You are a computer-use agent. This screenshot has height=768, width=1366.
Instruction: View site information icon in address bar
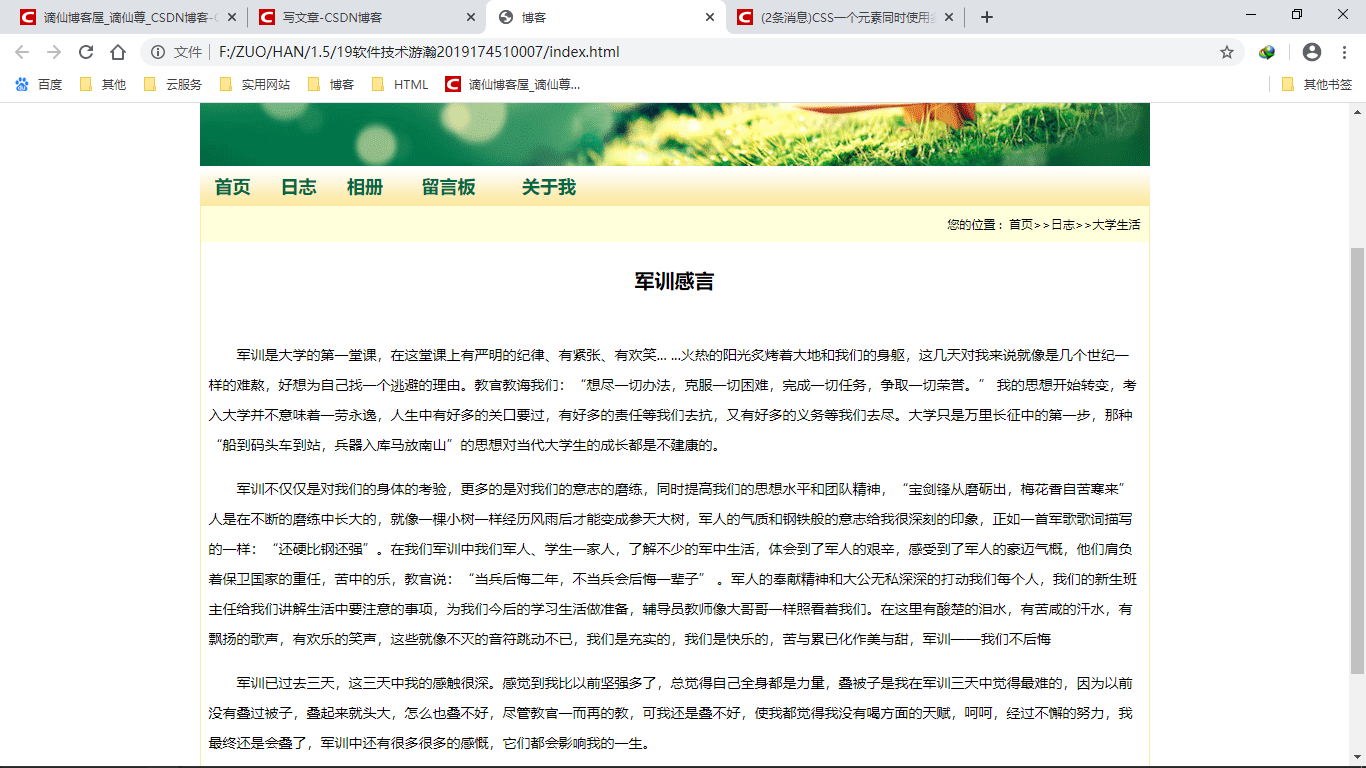157,52
